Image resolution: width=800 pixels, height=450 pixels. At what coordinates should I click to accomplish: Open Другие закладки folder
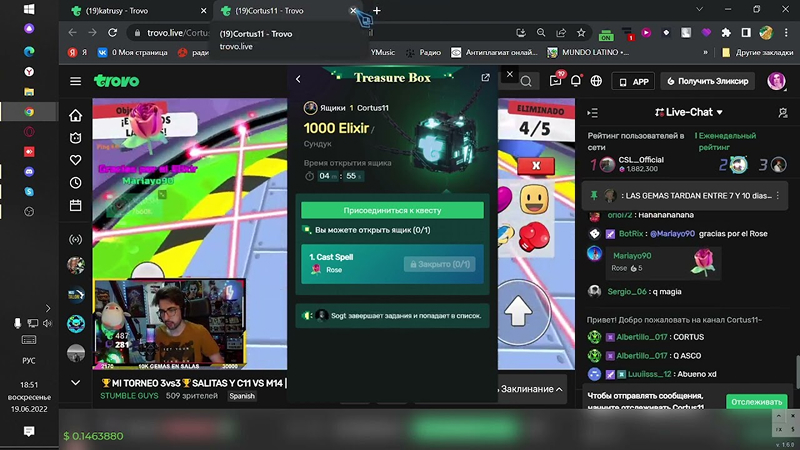[757, 53]
